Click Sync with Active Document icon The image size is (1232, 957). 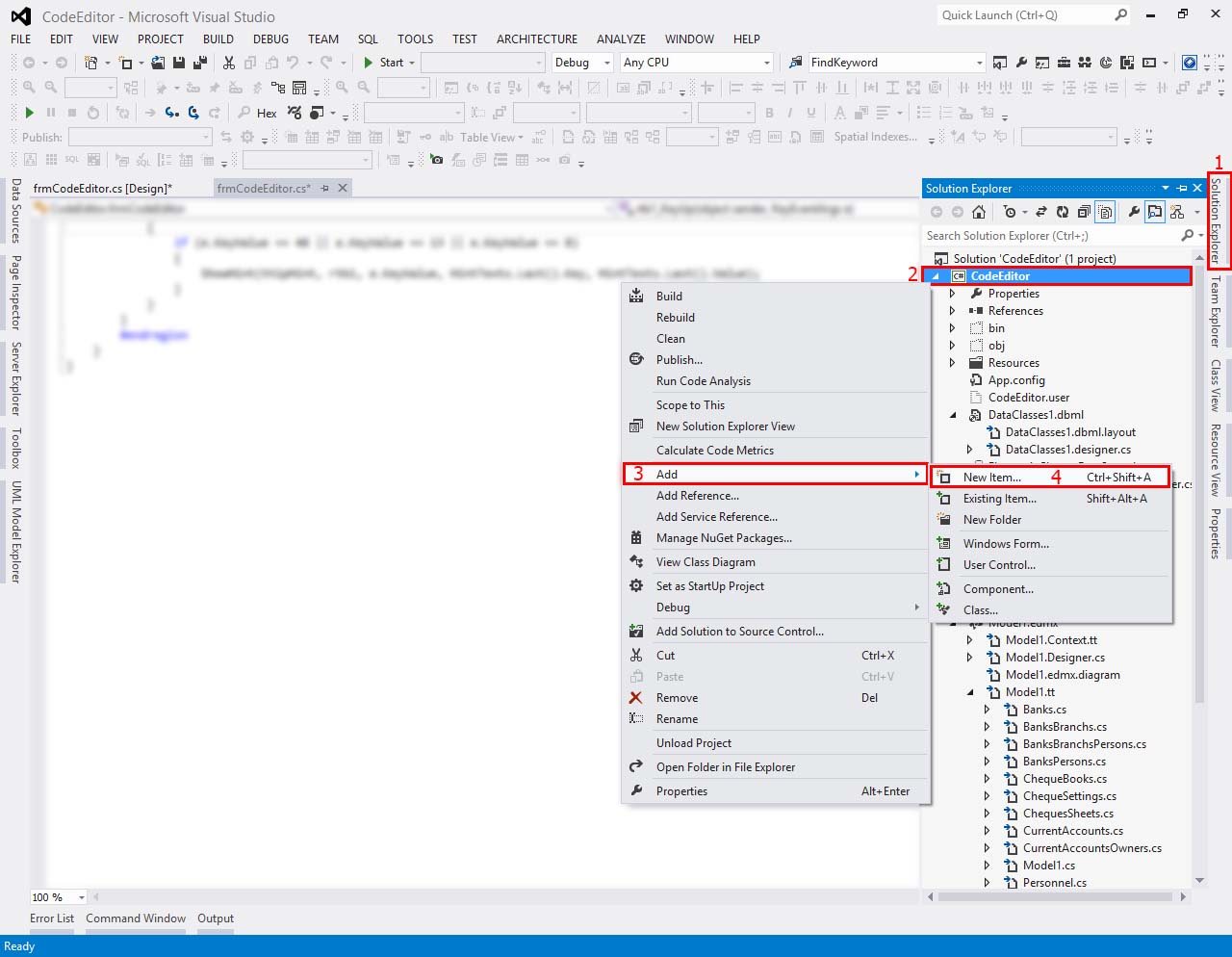1043,212
